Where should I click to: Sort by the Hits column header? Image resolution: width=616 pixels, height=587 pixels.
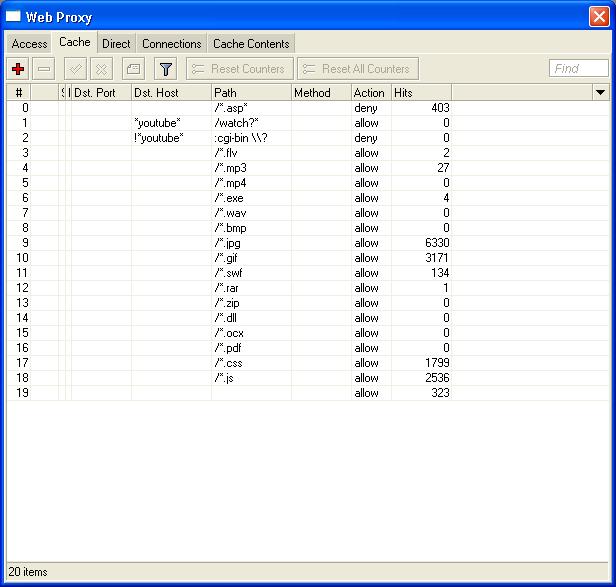coord(422,93)
